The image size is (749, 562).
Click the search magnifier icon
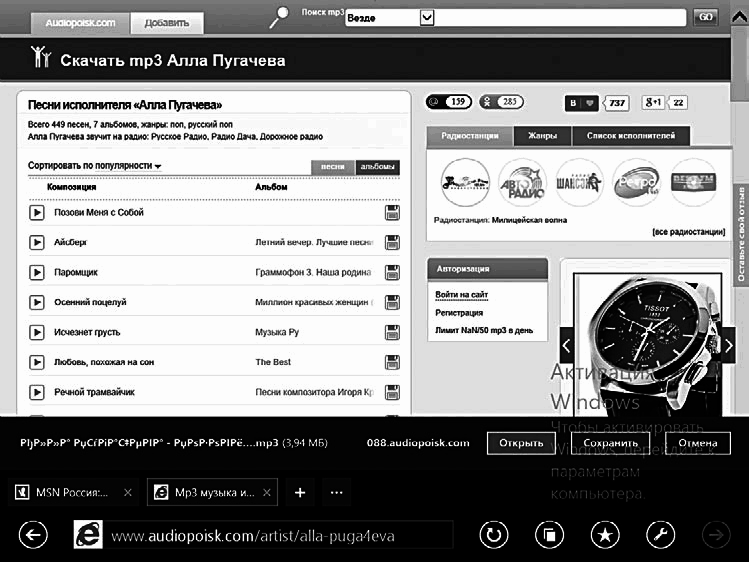click(279, 17)
